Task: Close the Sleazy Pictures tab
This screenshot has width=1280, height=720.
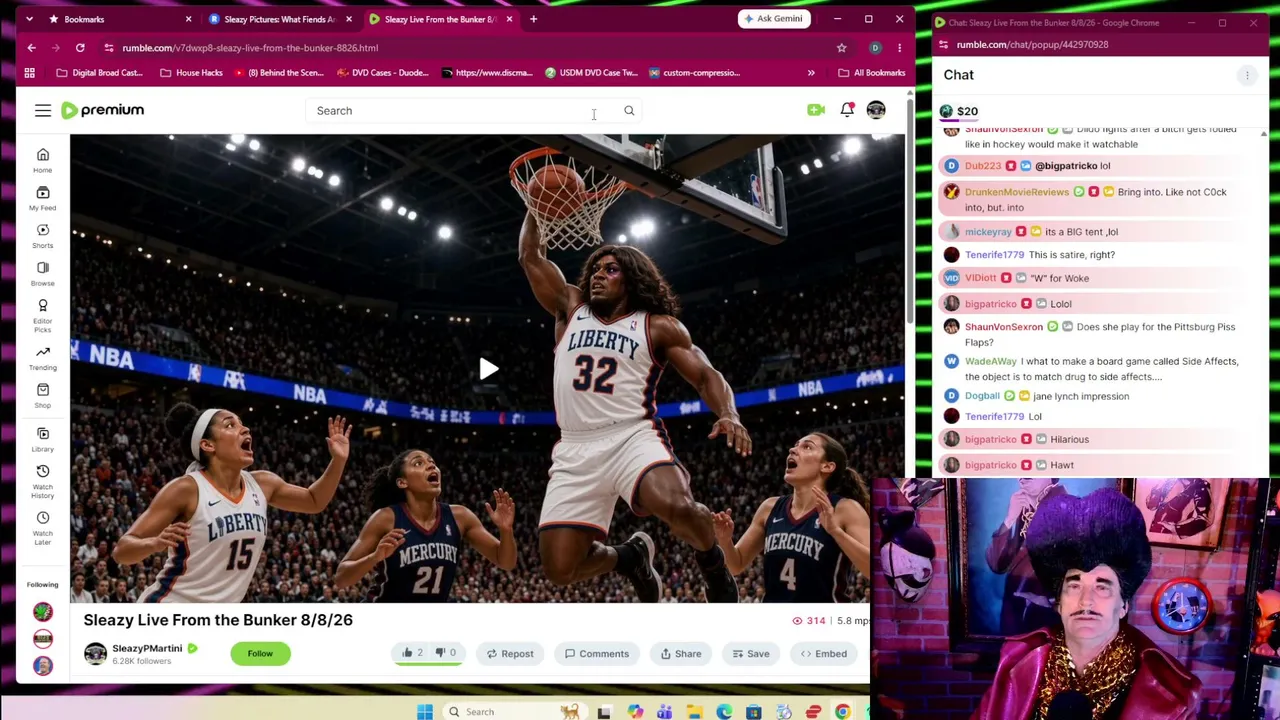Action: pos(348,19)
